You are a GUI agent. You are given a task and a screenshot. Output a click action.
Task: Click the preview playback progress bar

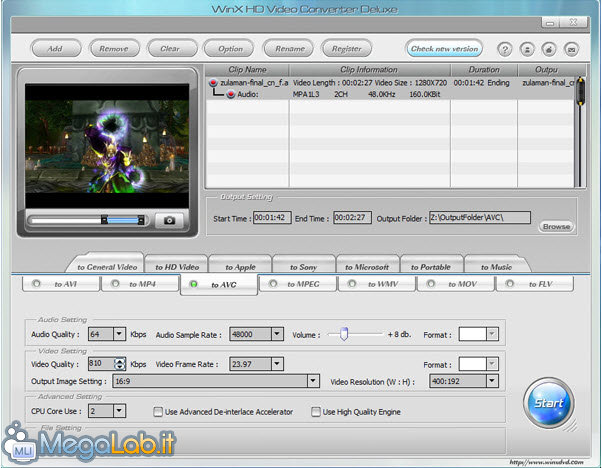(87, 220)
